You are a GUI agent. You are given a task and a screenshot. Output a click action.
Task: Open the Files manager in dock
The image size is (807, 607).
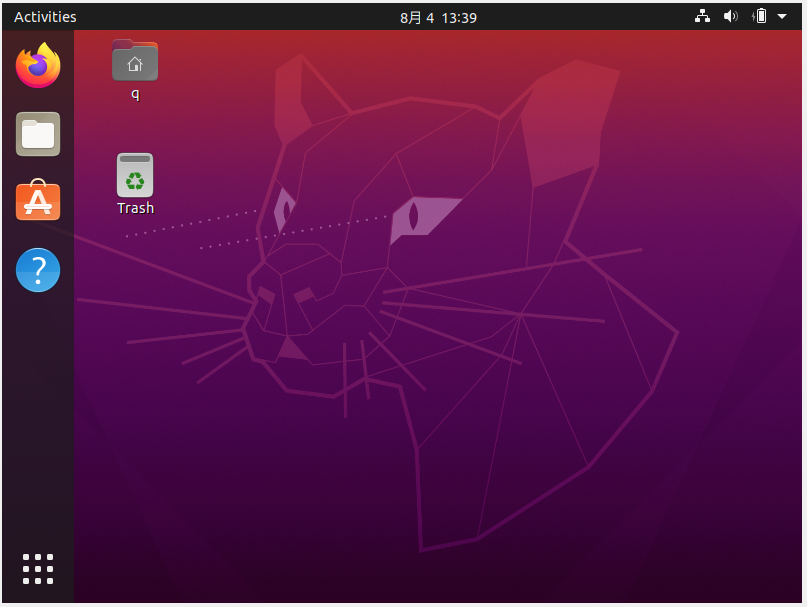(38, 134)
